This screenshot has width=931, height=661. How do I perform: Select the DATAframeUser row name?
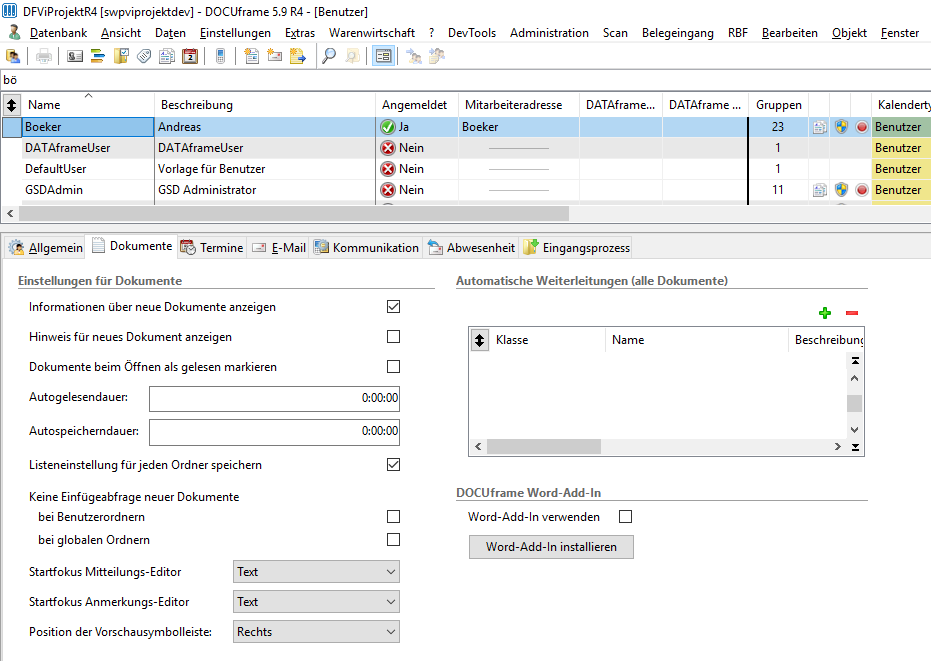(x=68, y=148)
